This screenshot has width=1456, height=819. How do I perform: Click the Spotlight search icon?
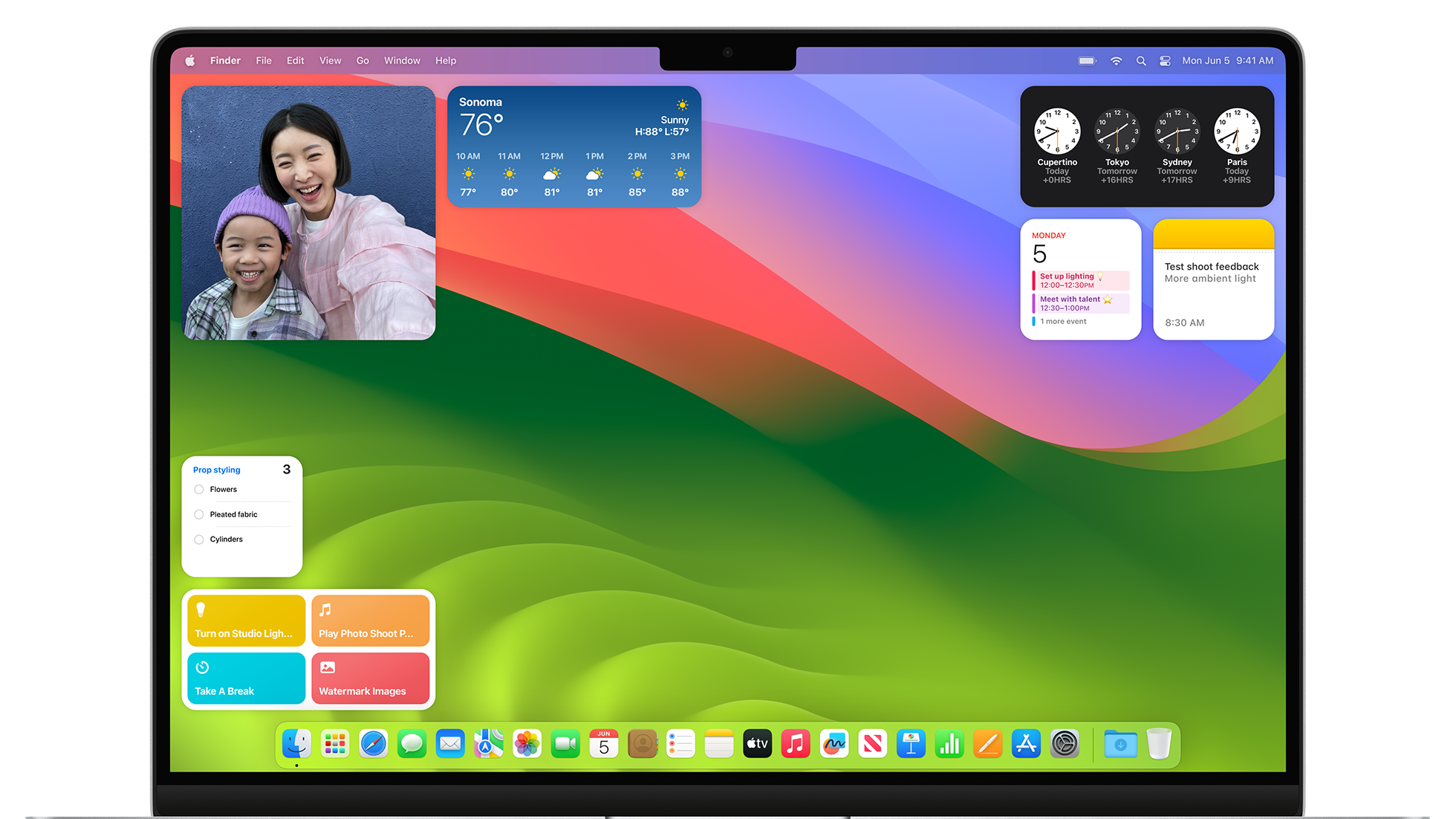(x=1141, y=61)
